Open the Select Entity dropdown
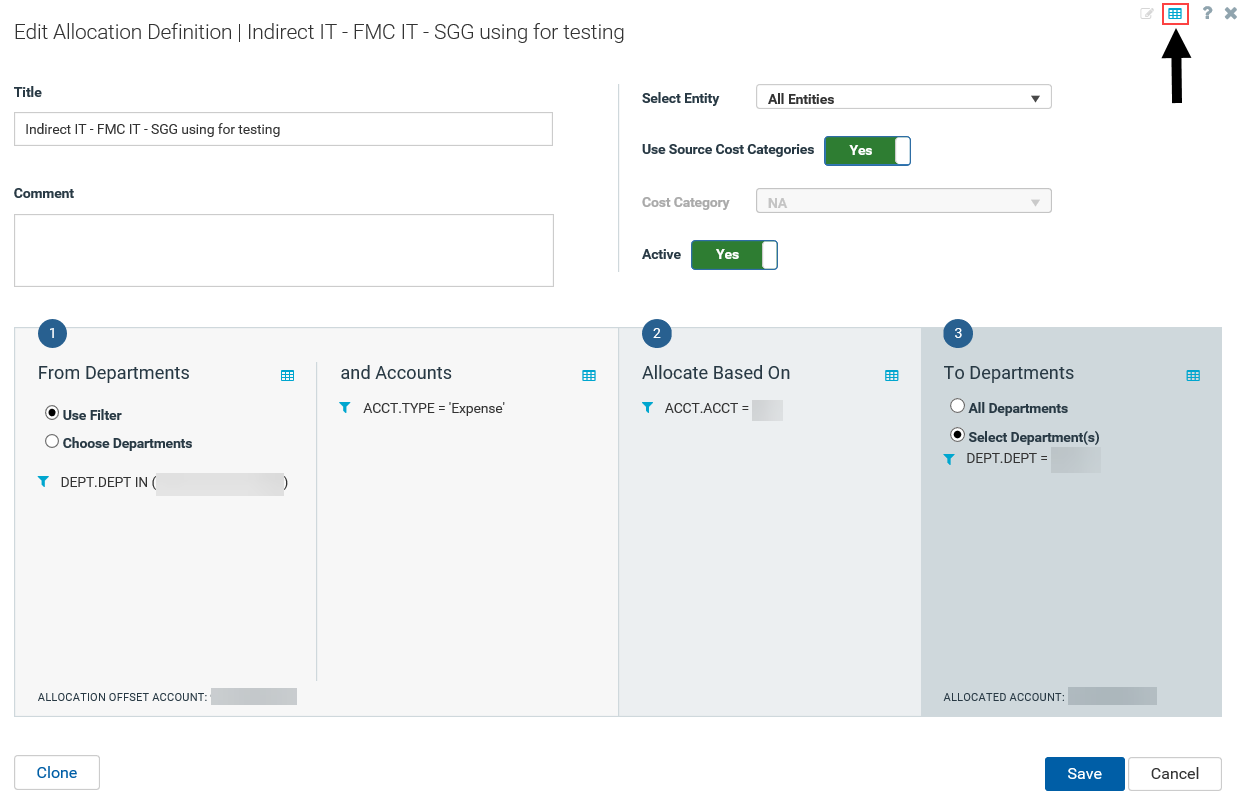The image size is (1244, 797). tap(904, 98)
